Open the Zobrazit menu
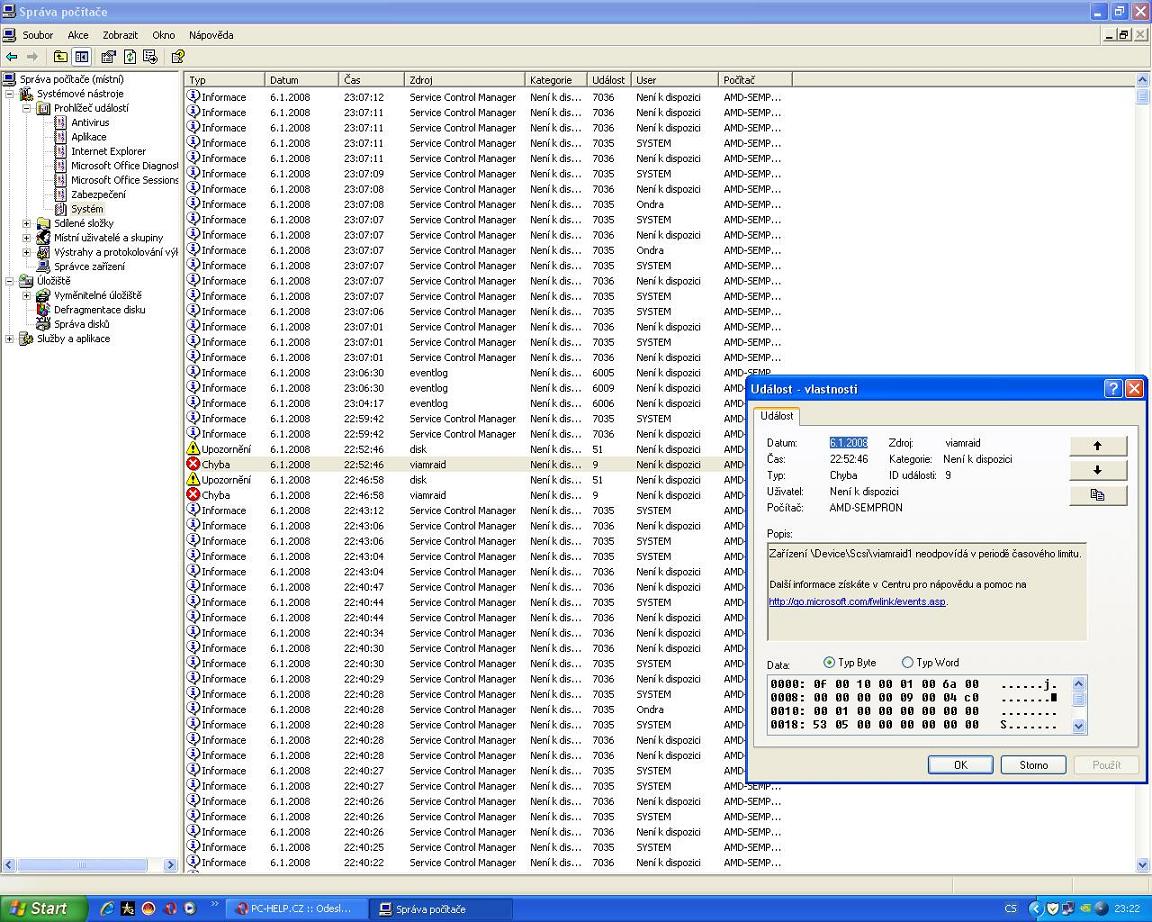1152x922 pixels. tap(120, 35)
